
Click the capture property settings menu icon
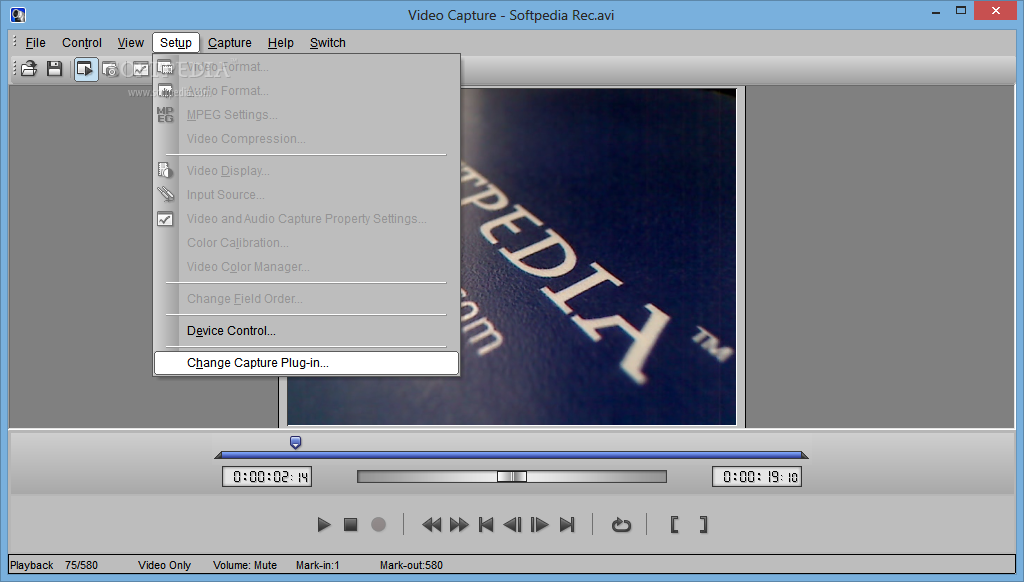coord(165,219)
